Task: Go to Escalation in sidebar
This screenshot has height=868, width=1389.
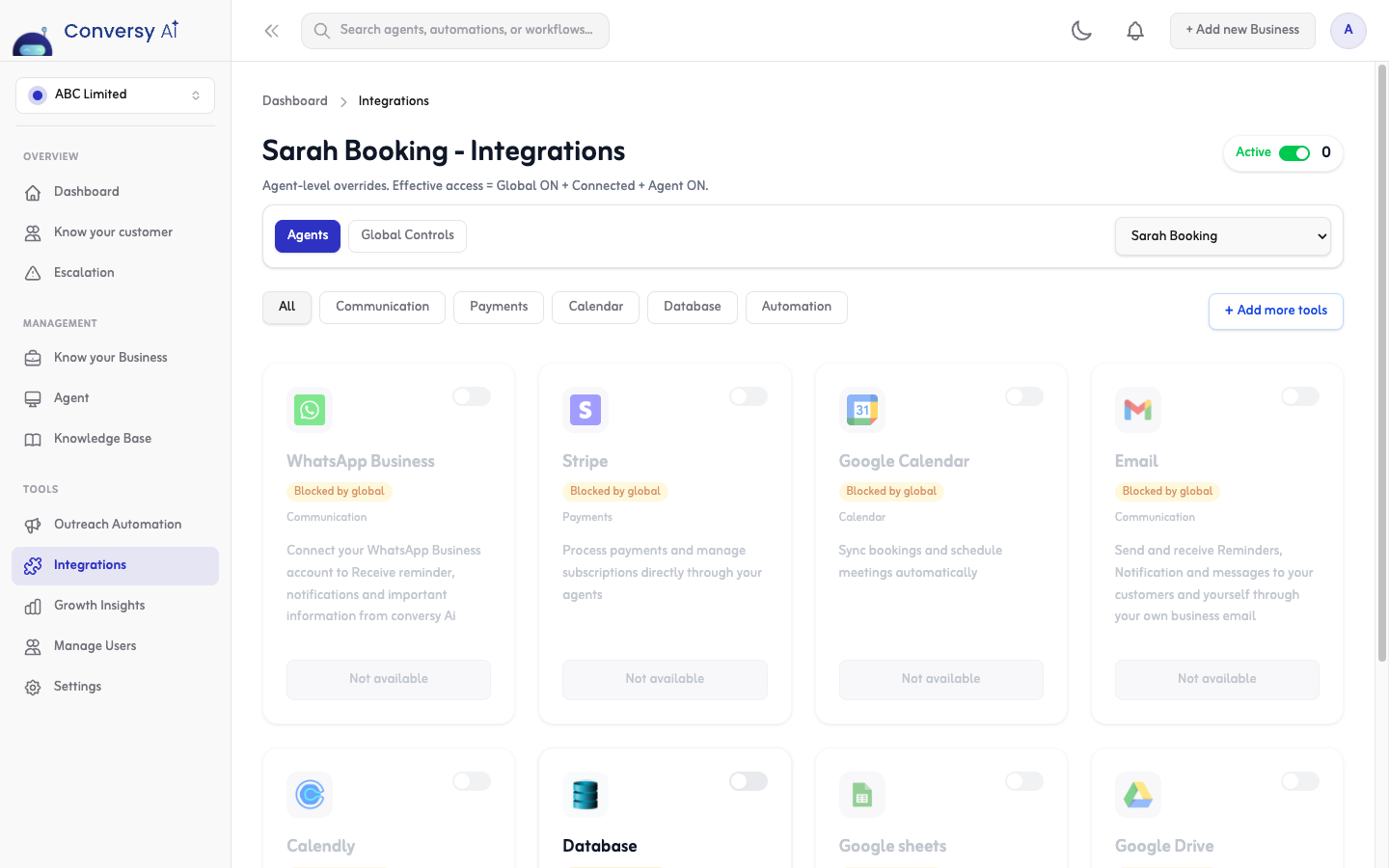Action: tap(115, 273)
